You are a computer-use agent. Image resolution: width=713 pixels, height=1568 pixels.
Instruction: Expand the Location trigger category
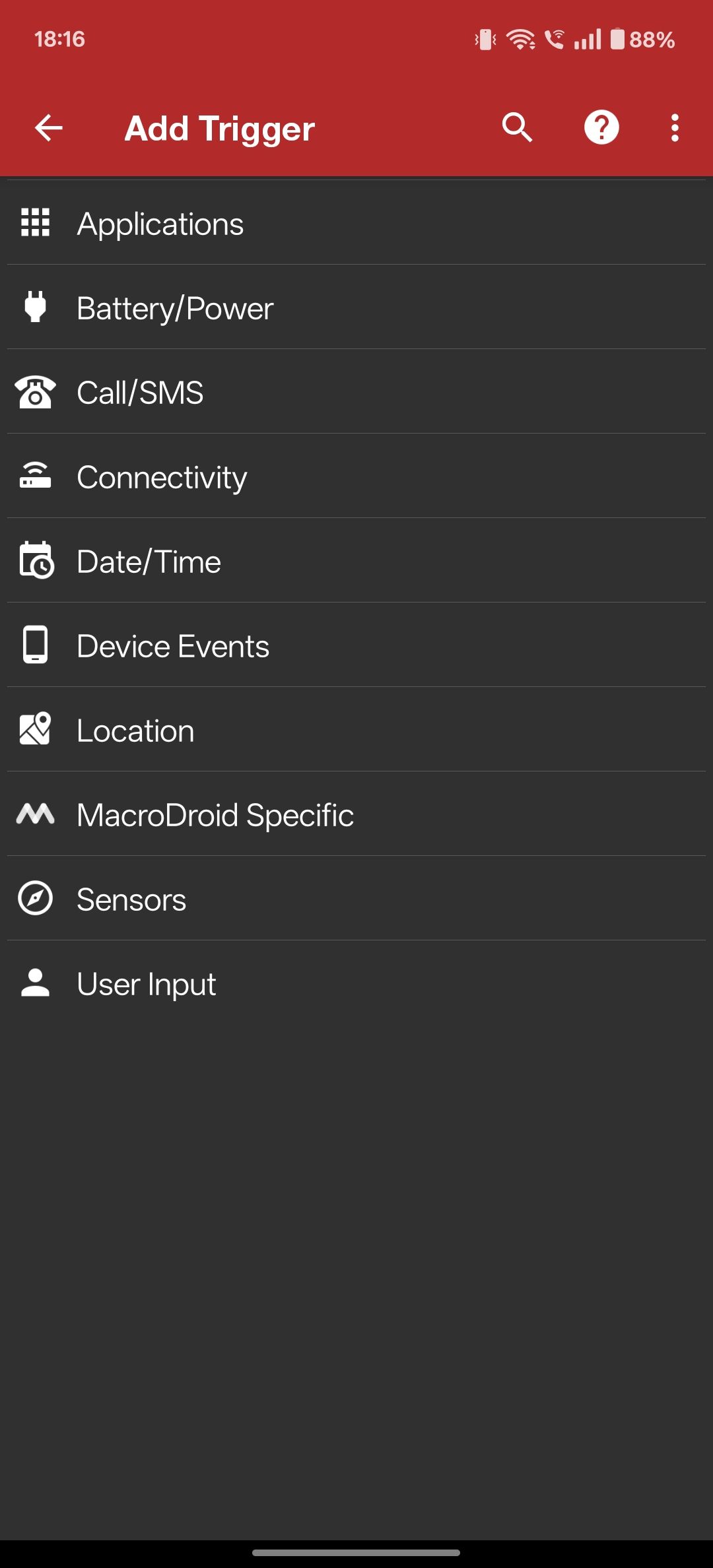356,729
